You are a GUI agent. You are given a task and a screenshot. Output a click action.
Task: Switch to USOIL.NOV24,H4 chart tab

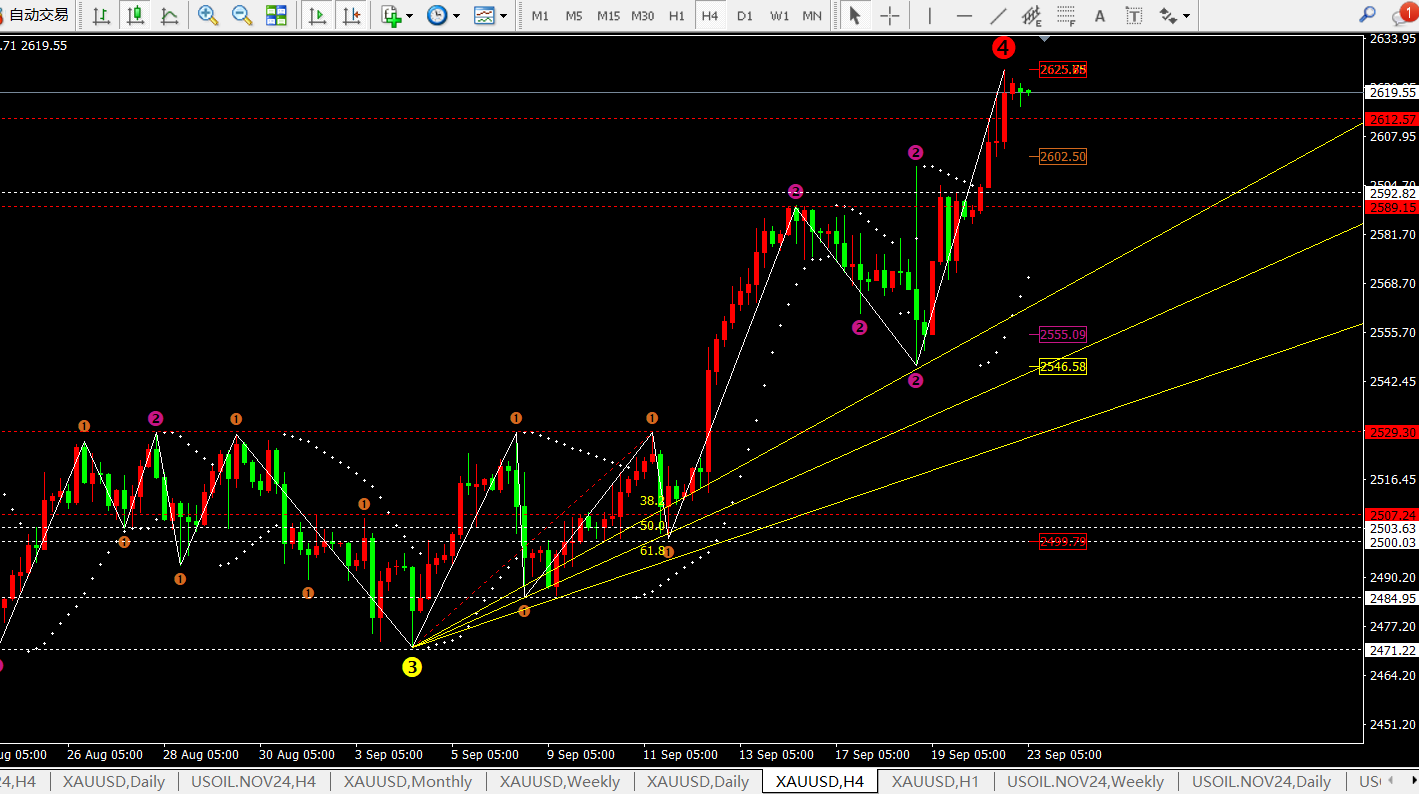point(253,782)
